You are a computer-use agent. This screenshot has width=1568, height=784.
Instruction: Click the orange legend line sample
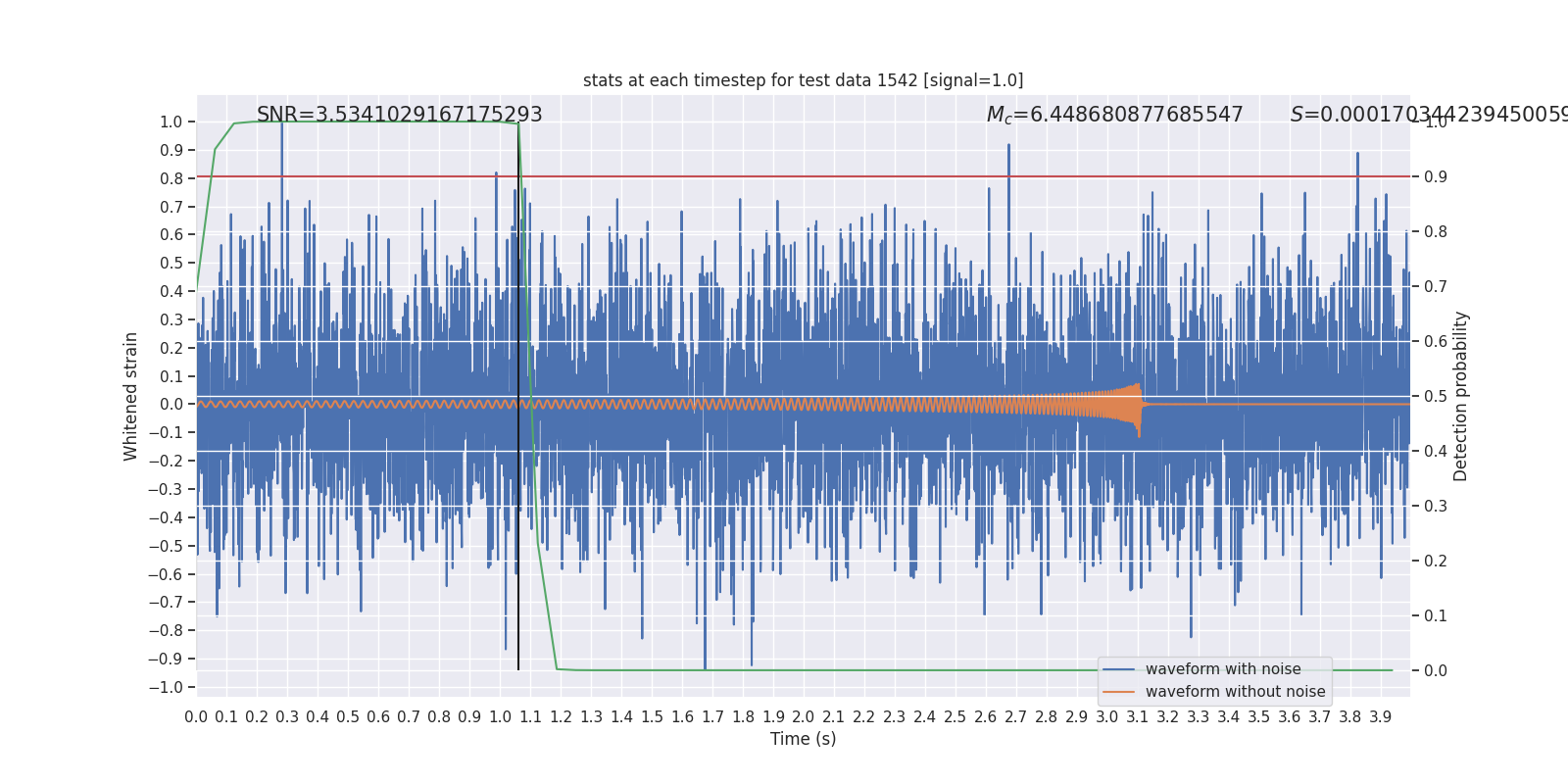pyautogui.click(x=1119, y=692)
